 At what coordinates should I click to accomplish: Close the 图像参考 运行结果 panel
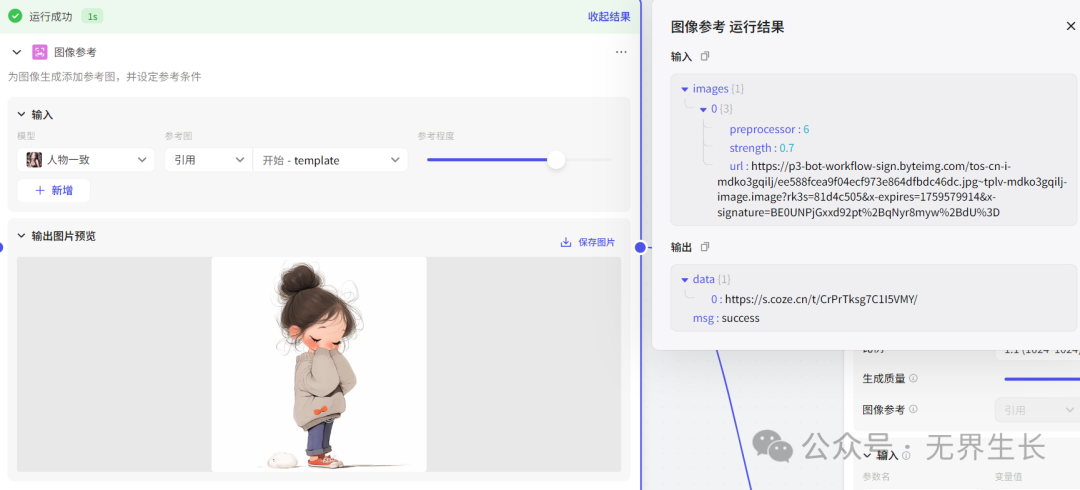[1071, 27]
